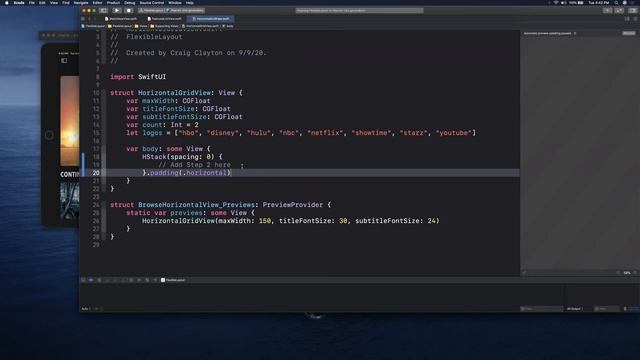Toggle the inspectors panel button
Image resolution: width=640 pixels, height=360 pixels.
click(633, 10)
